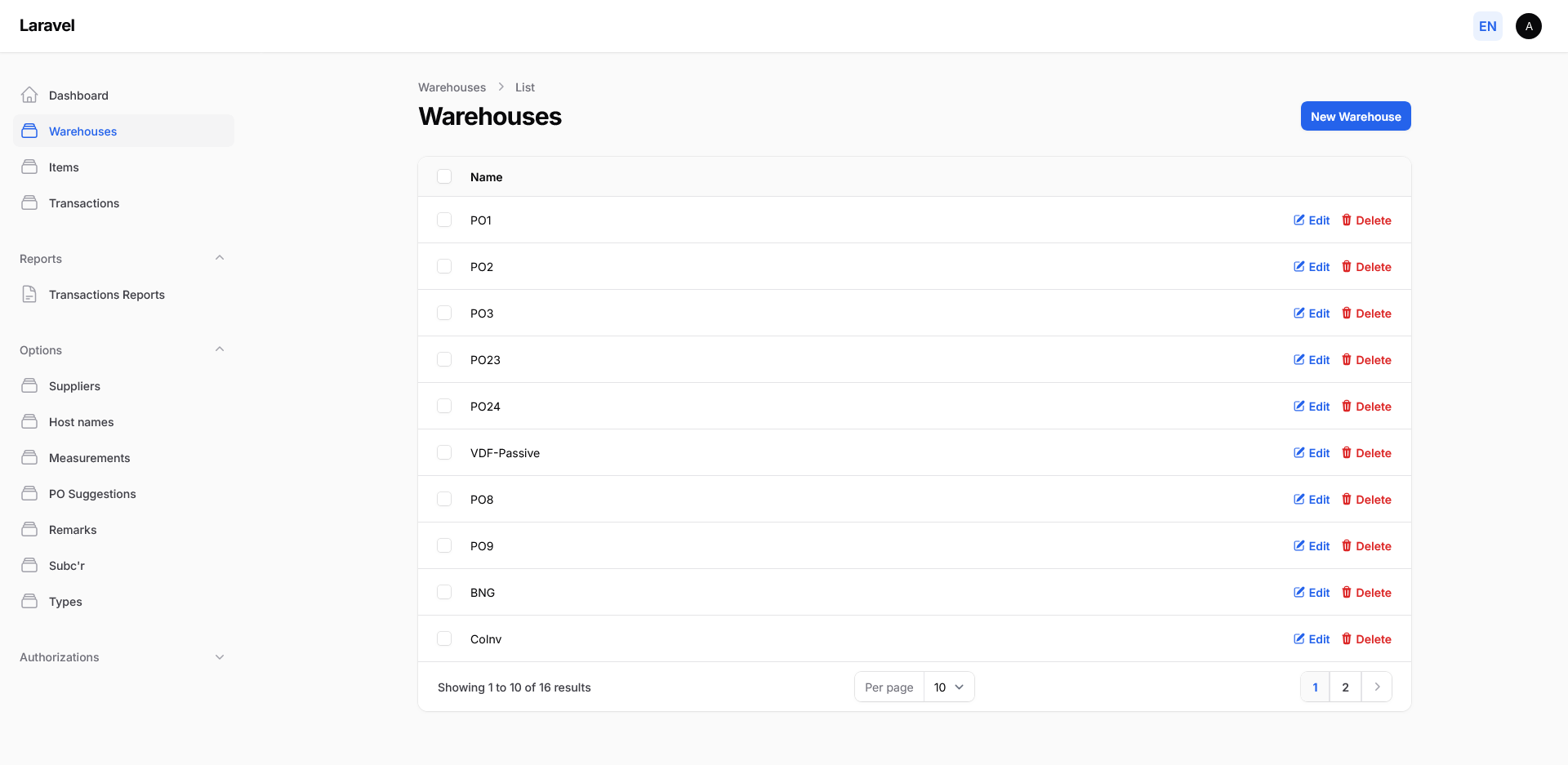Switch language using the EN button
Viewport: 1568px width, 765px height.
(x=1487, y=26)
